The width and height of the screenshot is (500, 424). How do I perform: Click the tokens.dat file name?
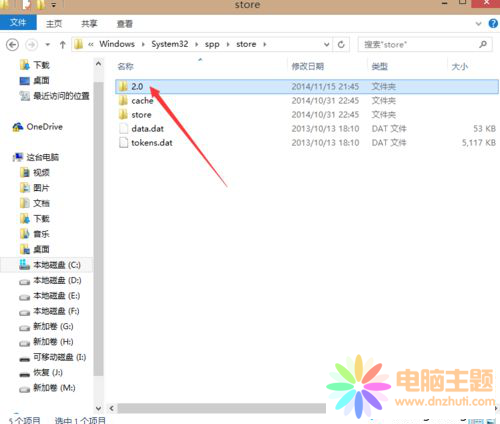pos(152,143)
